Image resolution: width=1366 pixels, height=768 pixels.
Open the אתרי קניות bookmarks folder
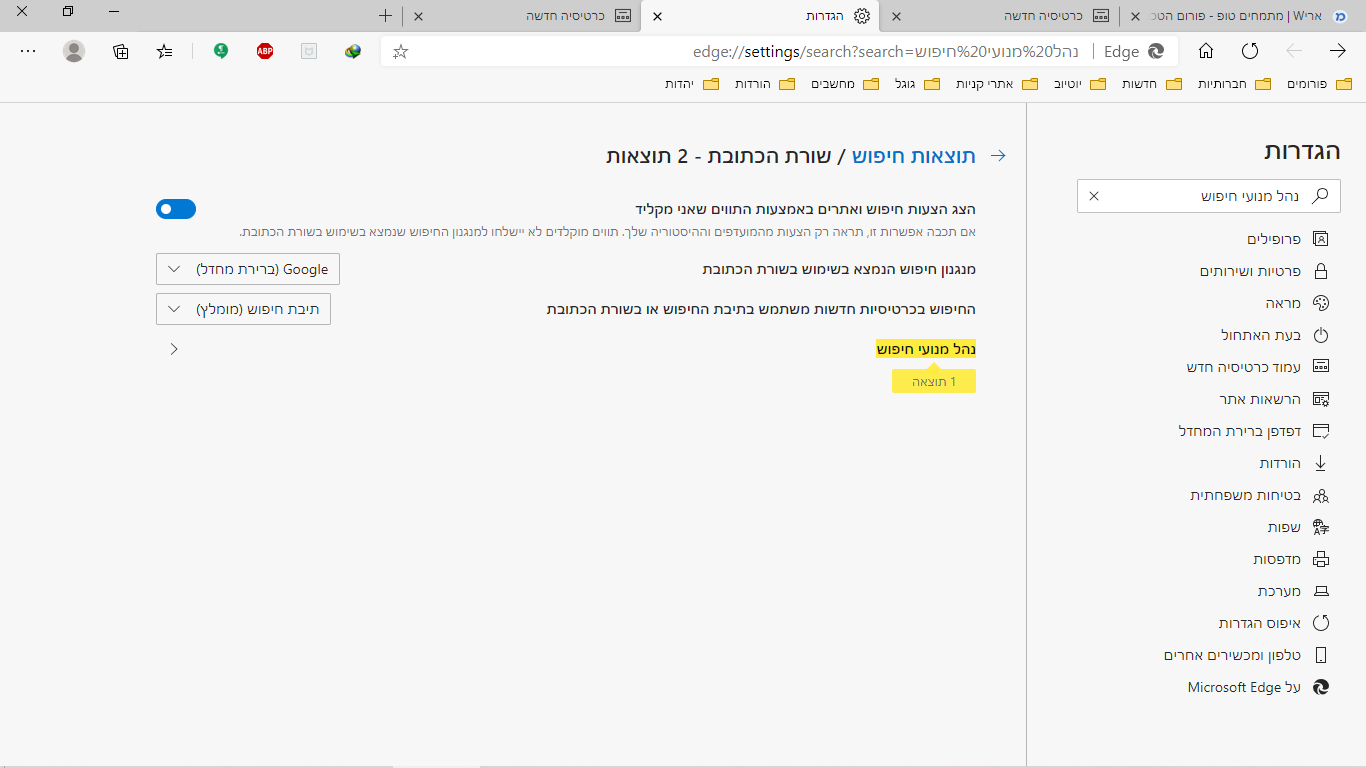[997, 84]
